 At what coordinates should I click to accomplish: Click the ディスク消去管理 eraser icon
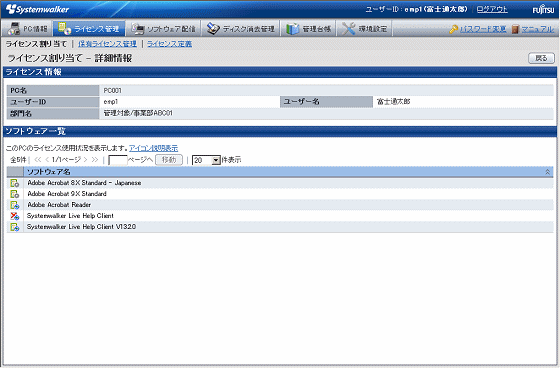[x=213, y=29]
